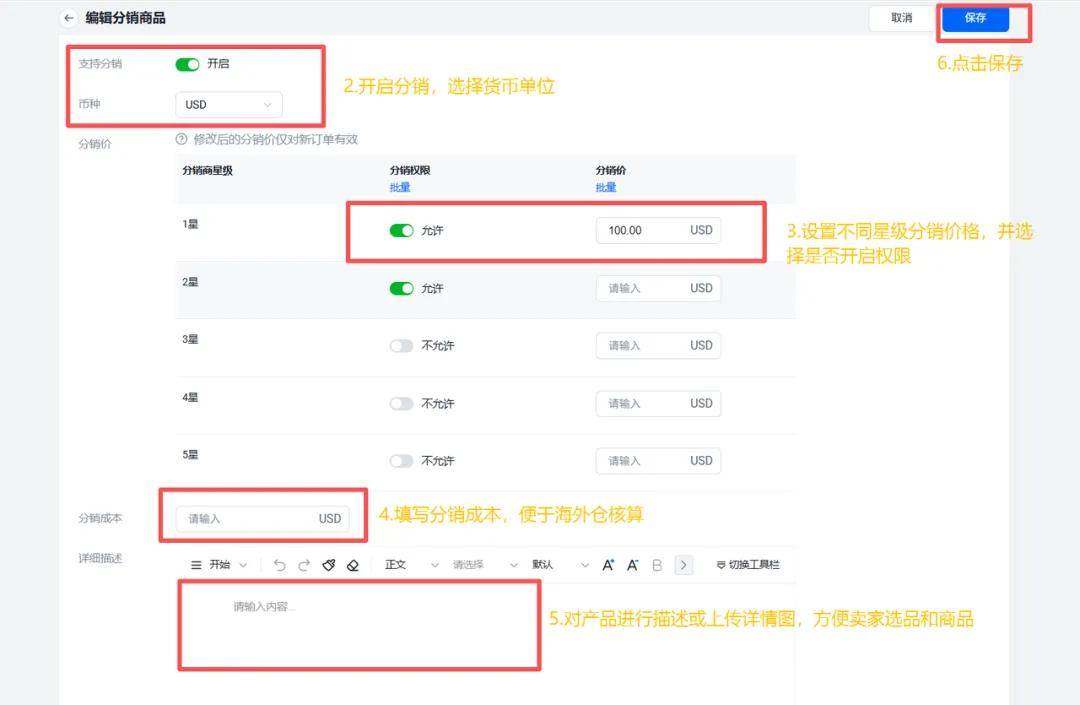Screen dimensions: 1080x705
Task: Click the 批量 link under 分销价
Action: click(606, 187)
